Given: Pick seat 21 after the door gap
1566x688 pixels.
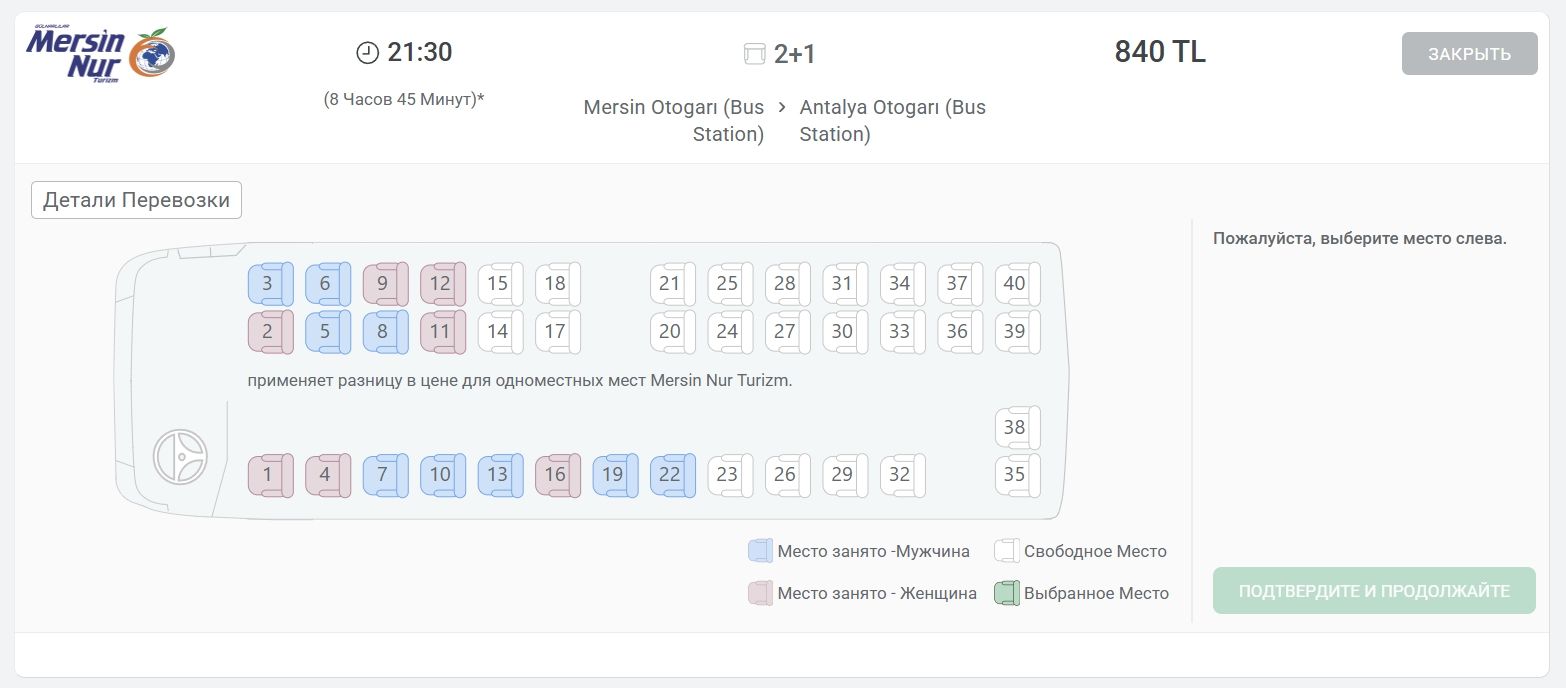Looking at the screenshot, I should (x=673, y=284).
